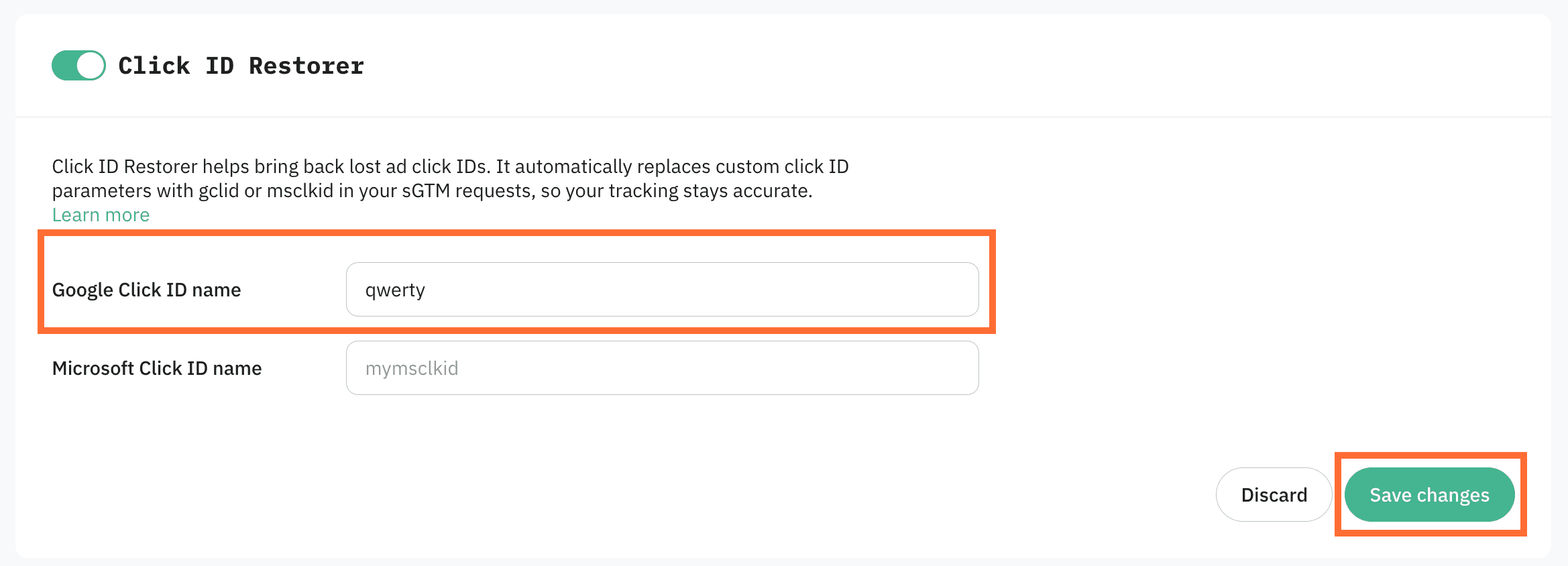
Task: Click the word sGTM in the description
Action: (425, 191)
